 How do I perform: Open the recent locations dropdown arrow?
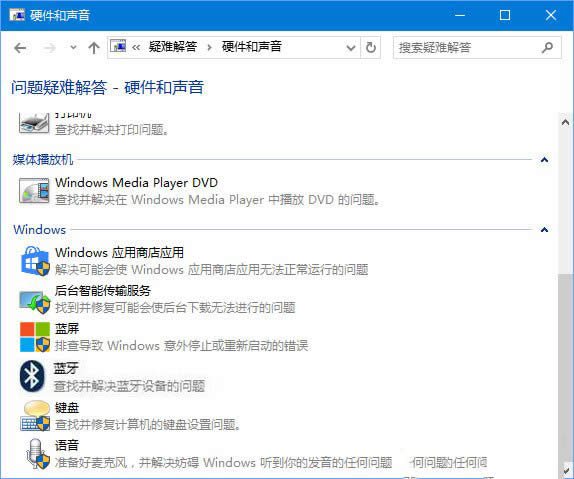pos(74,48)
